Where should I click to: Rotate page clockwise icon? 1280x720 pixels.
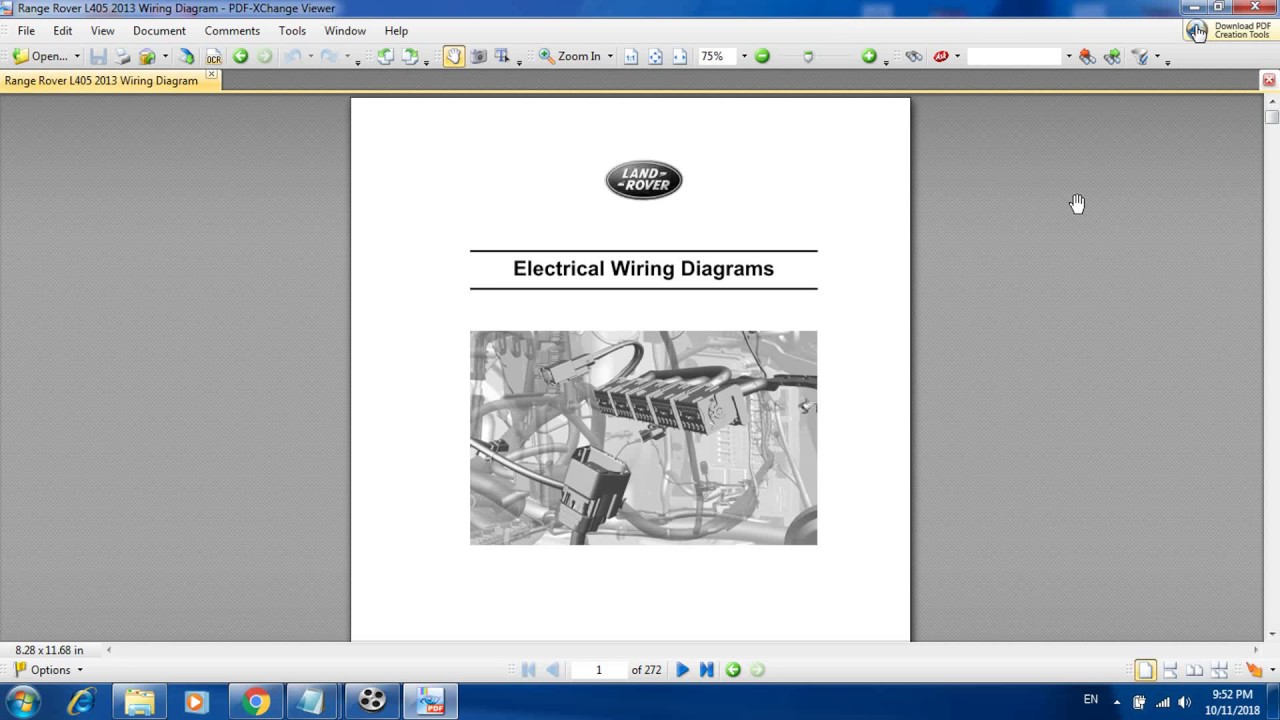click(410, 56)
